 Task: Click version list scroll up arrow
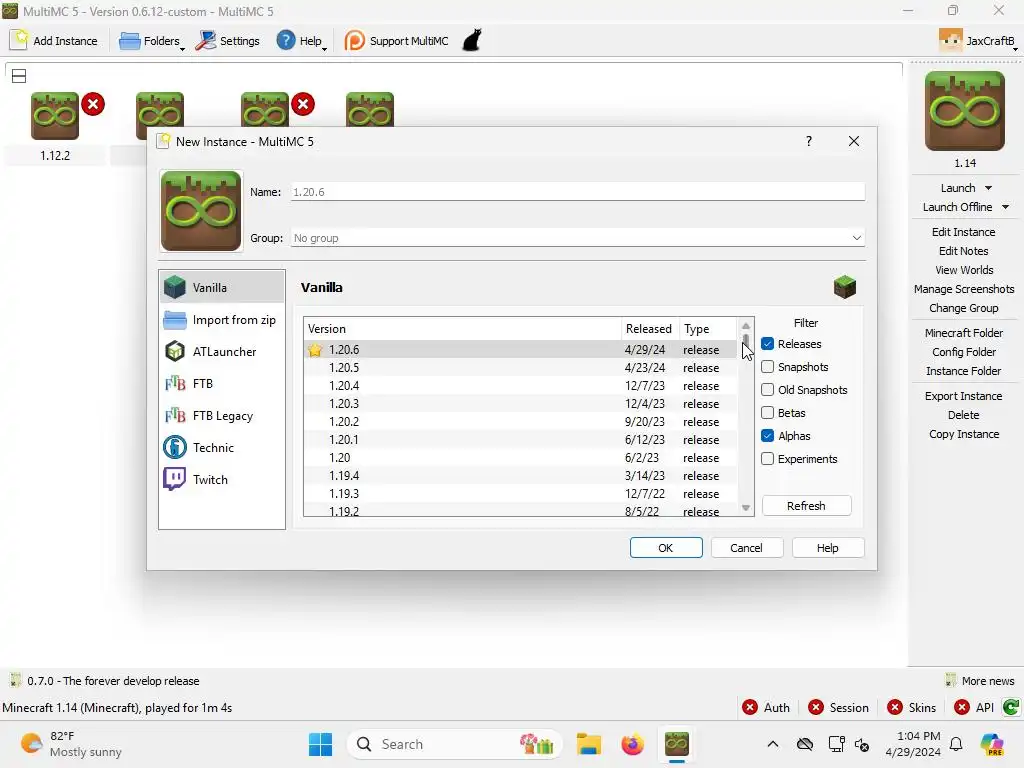[746, 326]
